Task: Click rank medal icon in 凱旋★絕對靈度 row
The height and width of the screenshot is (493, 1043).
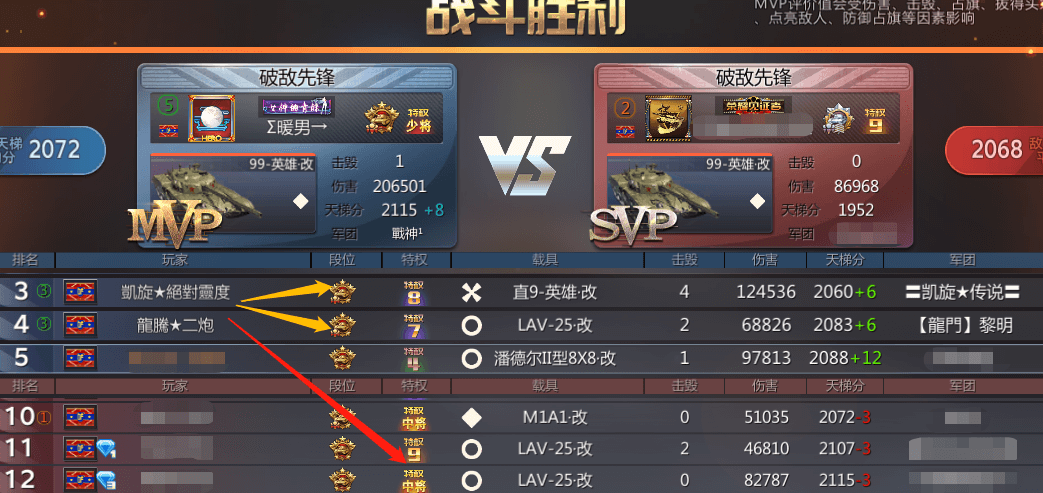Action: tap(343, 292)
